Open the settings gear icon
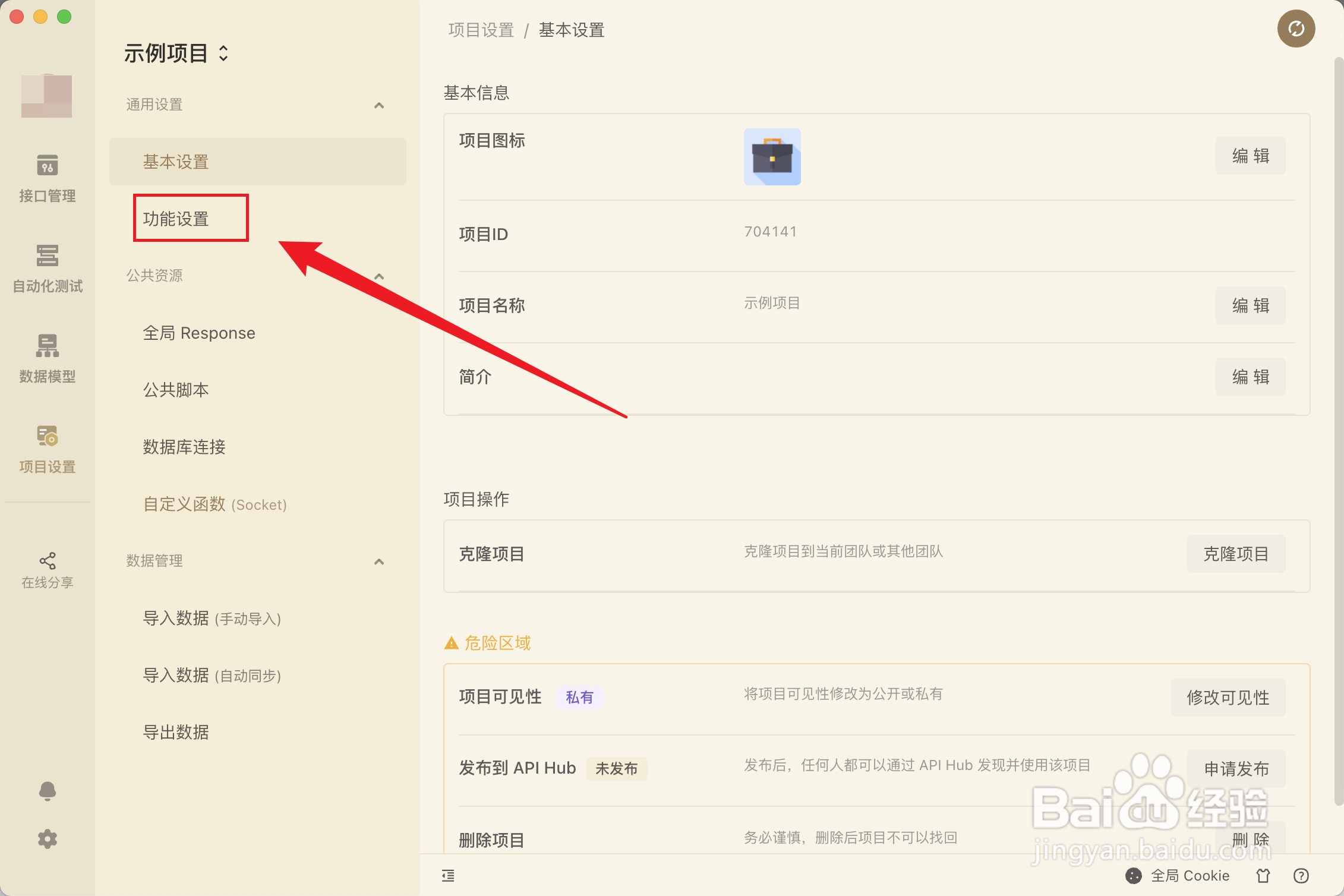The height and width of the screenshot is (896, 1344). coord(47,839)
